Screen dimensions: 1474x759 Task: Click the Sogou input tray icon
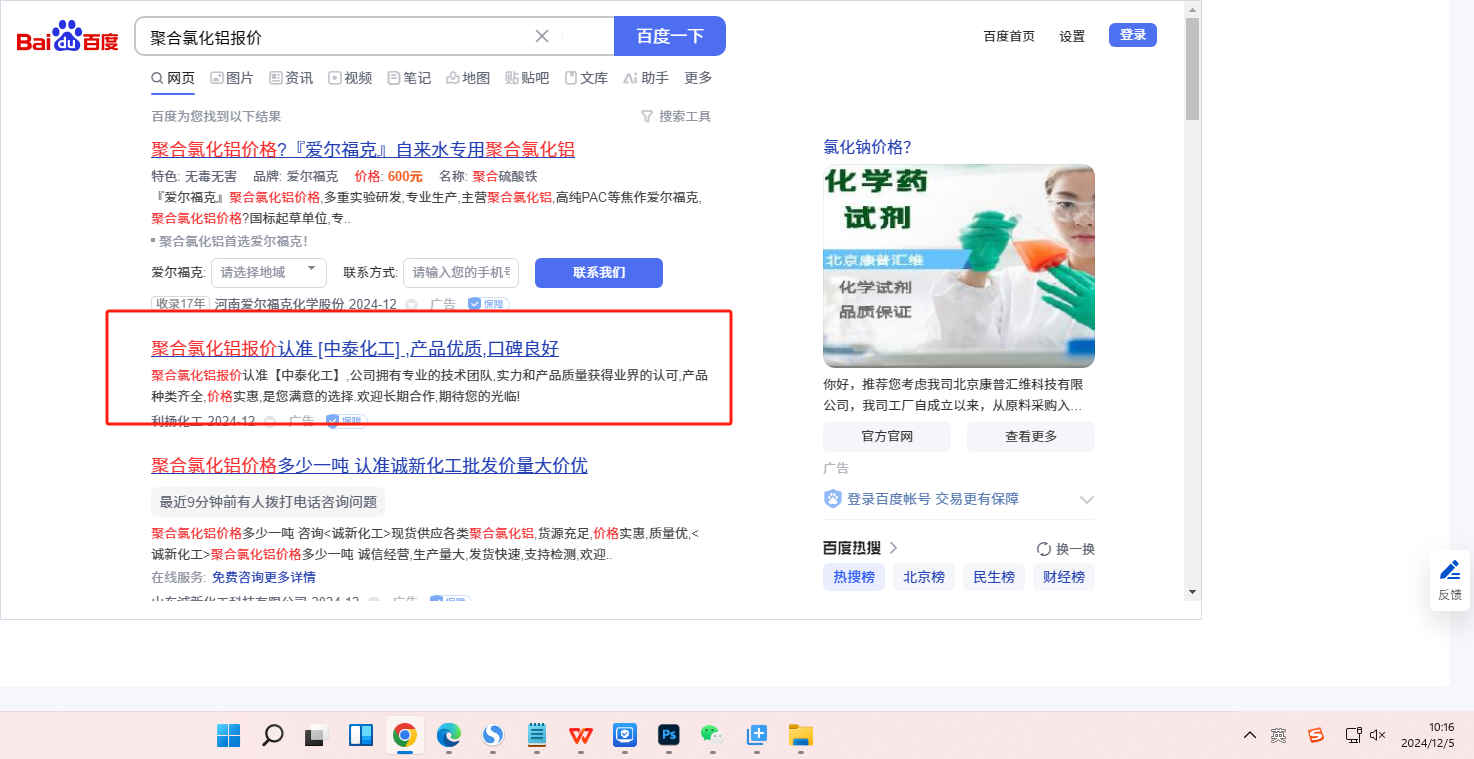pos(1316,736)
